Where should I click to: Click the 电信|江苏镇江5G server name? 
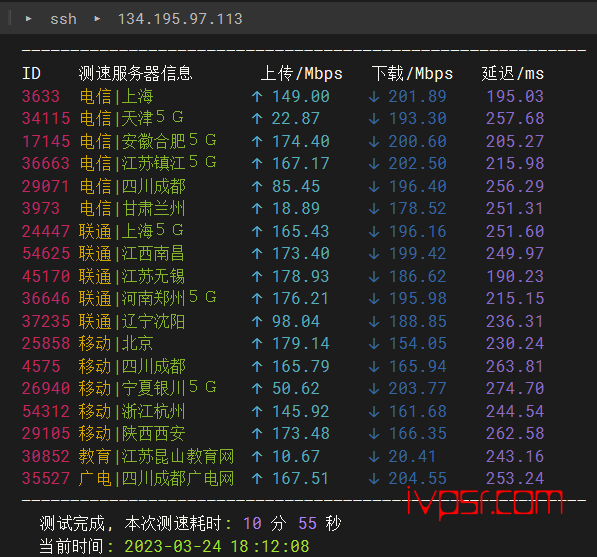point(148,163)
